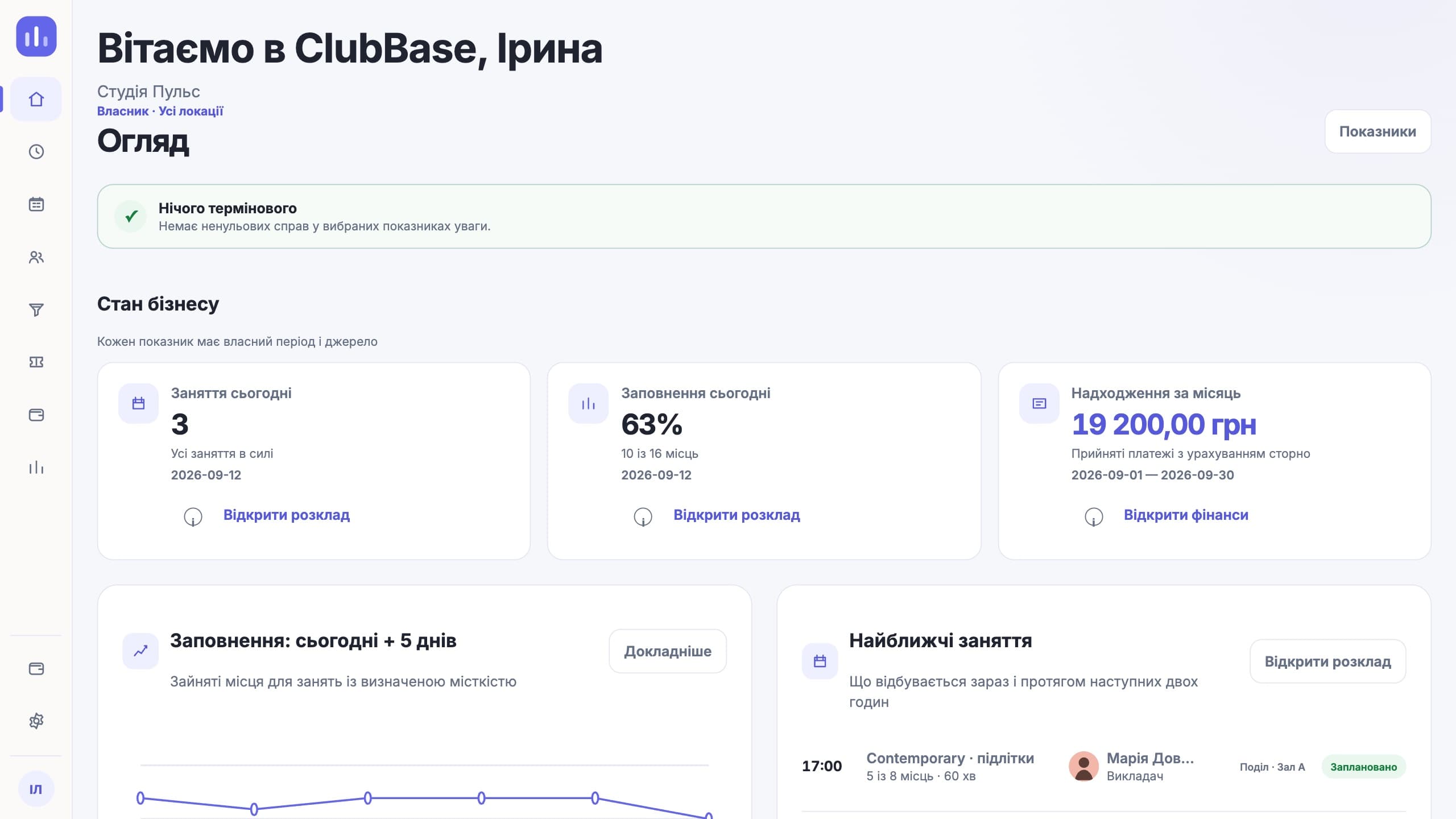Viewport: 1456px width, 819px height.
Task: Click the green checkmark in Нічого термінового banner
Action: (131, 216)
